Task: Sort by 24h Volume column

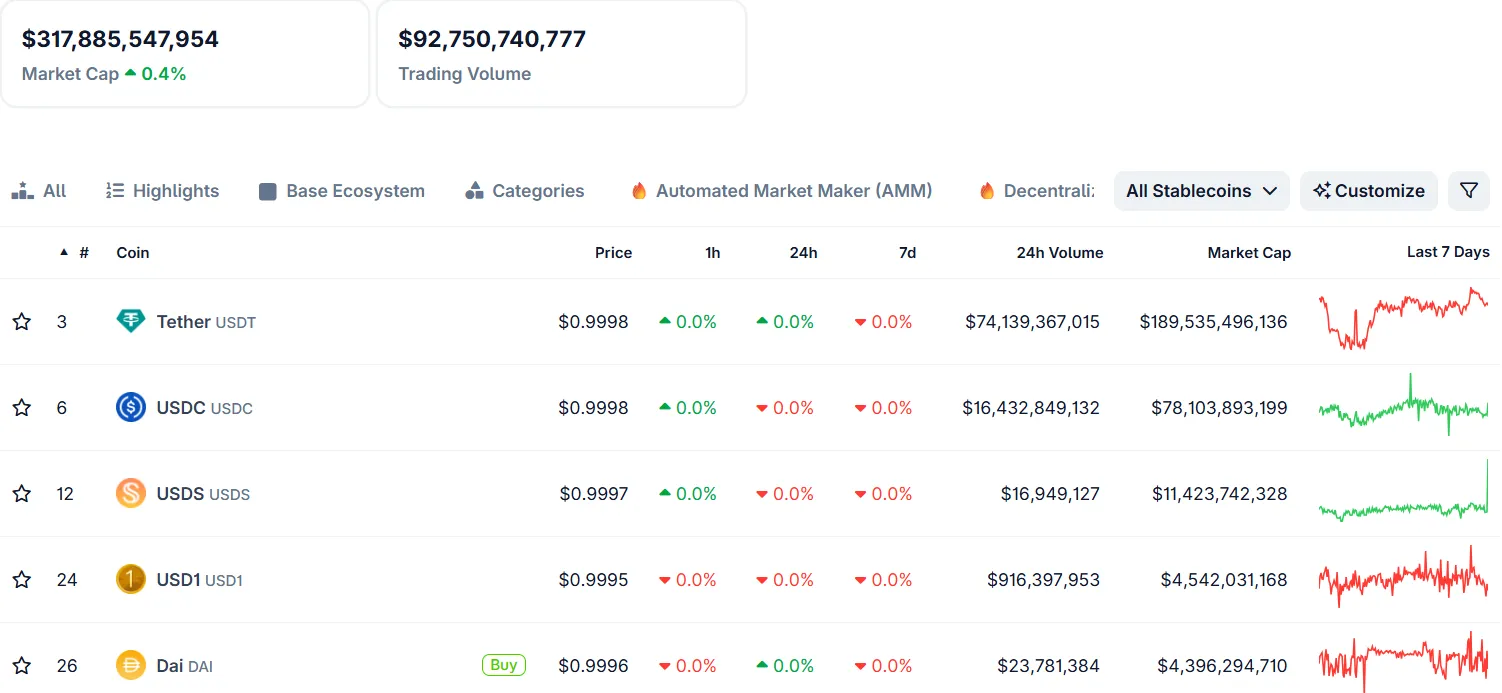Action: click(1060, 253)
